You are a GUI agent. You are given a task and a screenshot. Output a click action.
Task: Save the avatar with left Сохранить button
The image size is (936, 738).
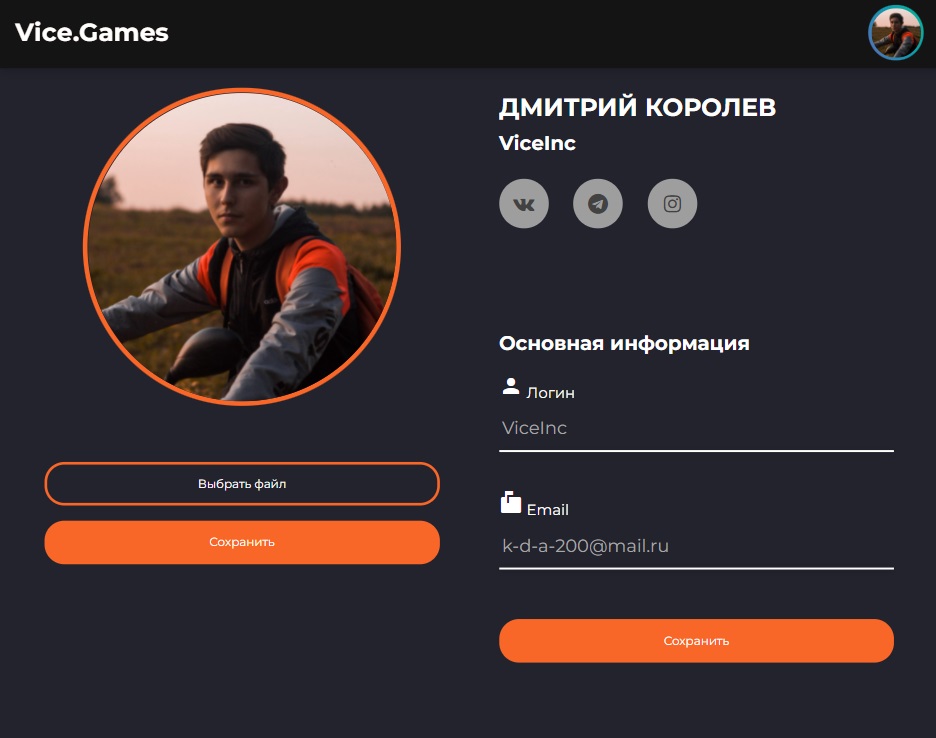pyautogui.click(x=242, y=542)
